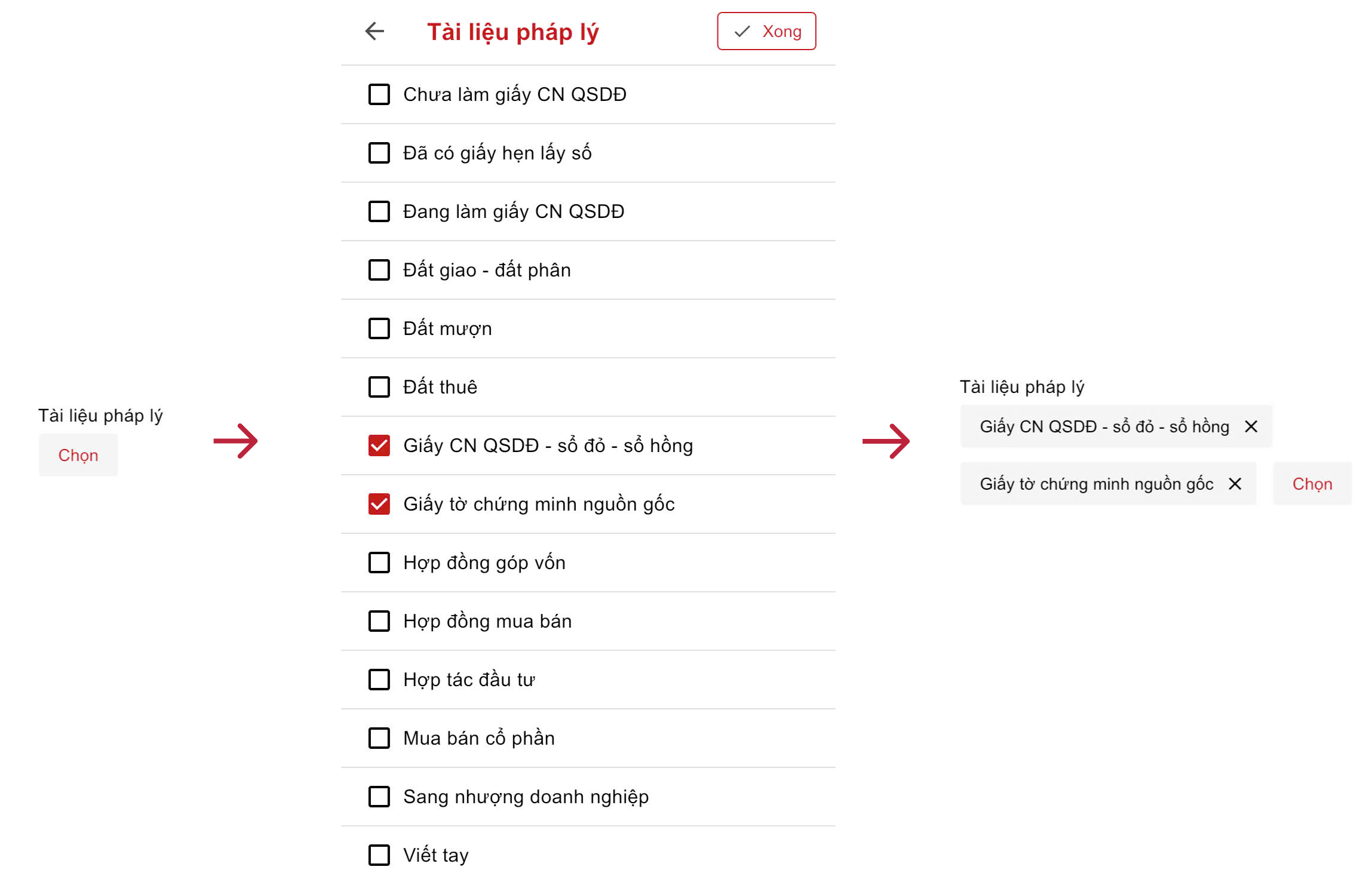Select the Đất giao - đất phân checkbox
Viewport: 1372px width, 882px height.
tap(379, 270)
